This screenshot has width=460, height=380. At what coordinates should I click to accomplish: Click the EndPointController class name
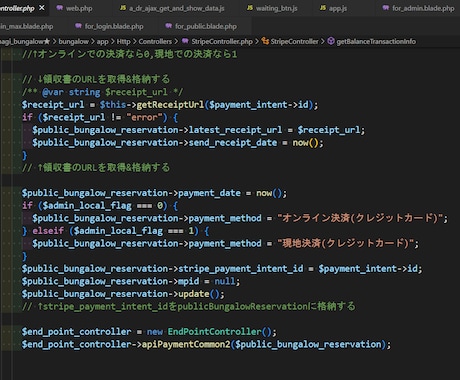(x=215, y=332)
